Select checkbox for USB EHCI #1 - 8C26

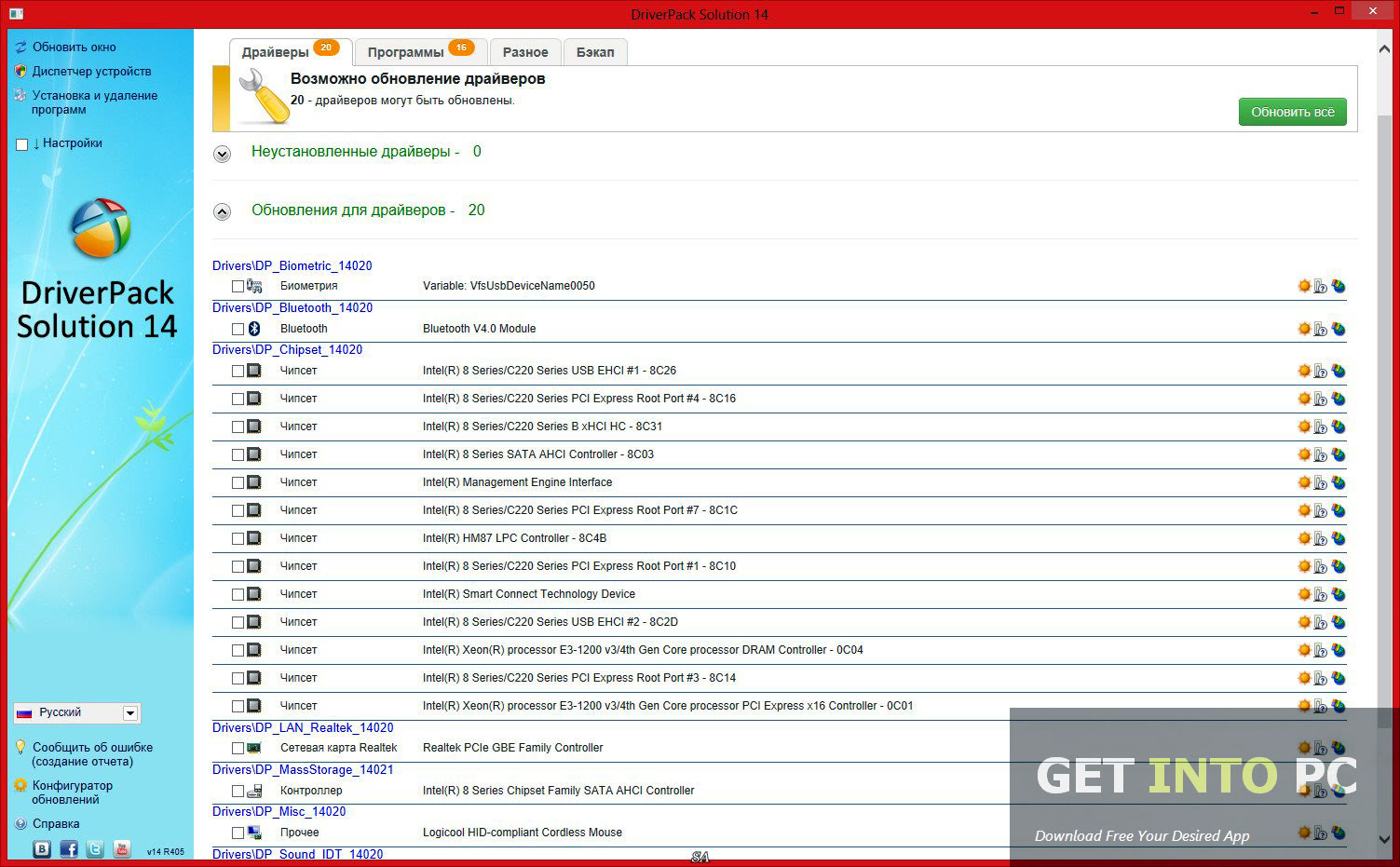pos(238,372)
